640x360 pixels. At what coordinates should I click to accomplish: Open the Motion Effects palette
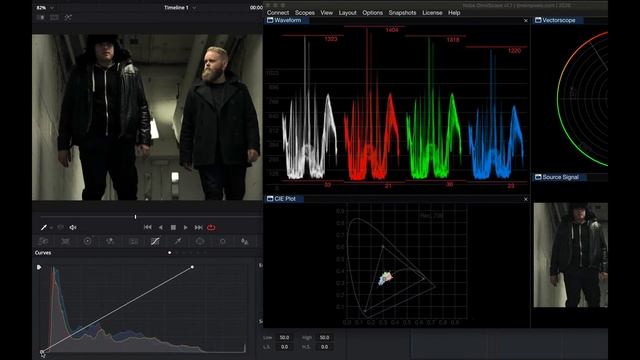click(133, 241)
